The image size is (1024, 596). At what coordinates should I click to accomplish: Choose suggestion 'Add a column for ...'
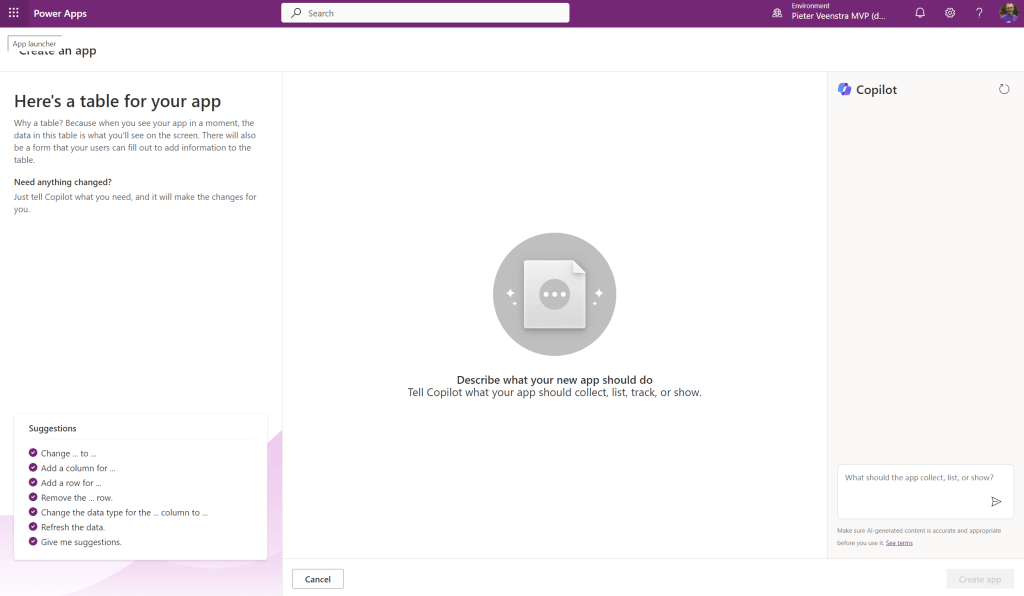(78, 468)
